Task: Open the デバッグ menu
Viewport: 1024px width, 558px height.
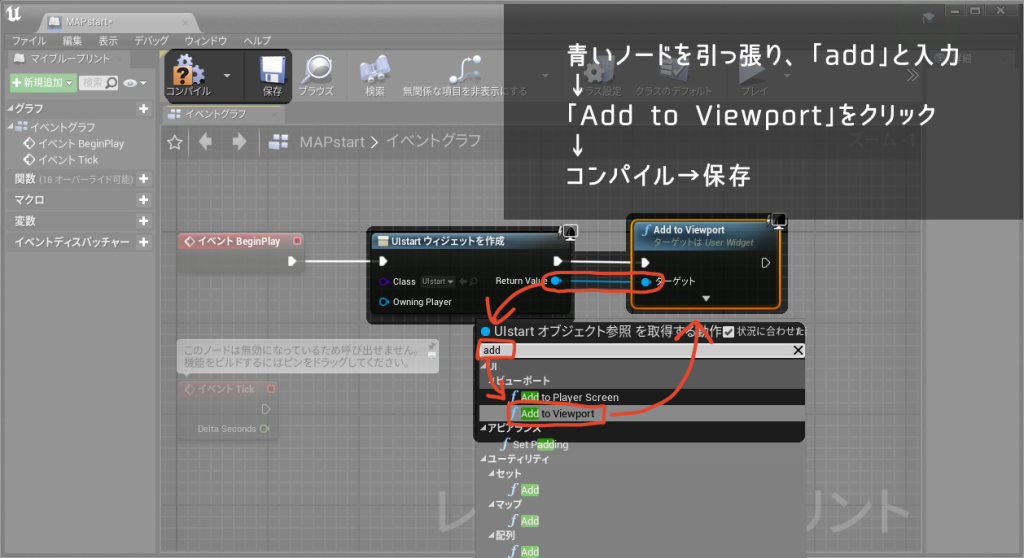Action: pos(151,41)
